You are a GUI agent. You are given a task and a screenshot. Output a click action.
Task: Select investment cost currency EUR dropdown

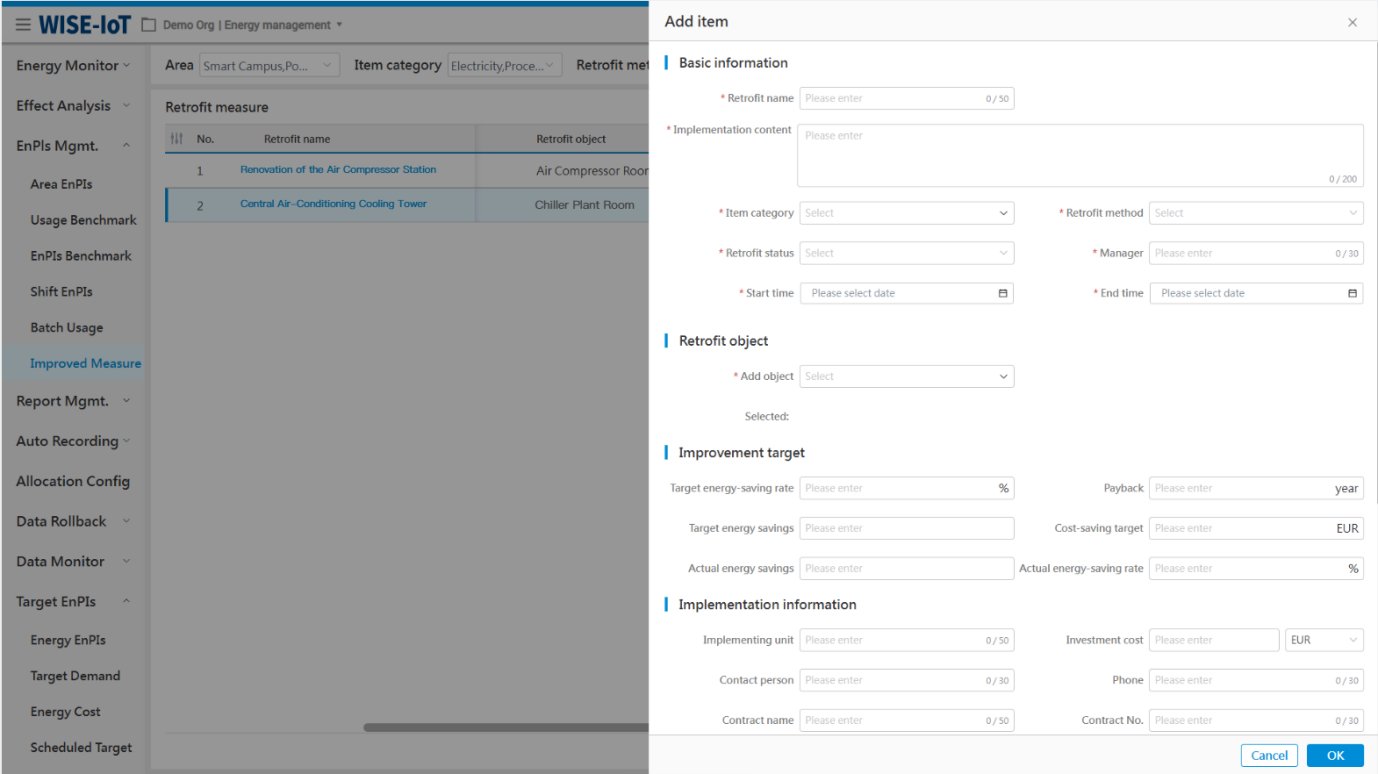pos(1323,640)
